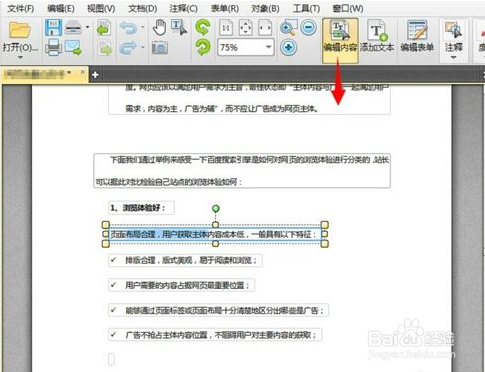Expand the scanner dropdown arrow

click(x=87, y=27)
